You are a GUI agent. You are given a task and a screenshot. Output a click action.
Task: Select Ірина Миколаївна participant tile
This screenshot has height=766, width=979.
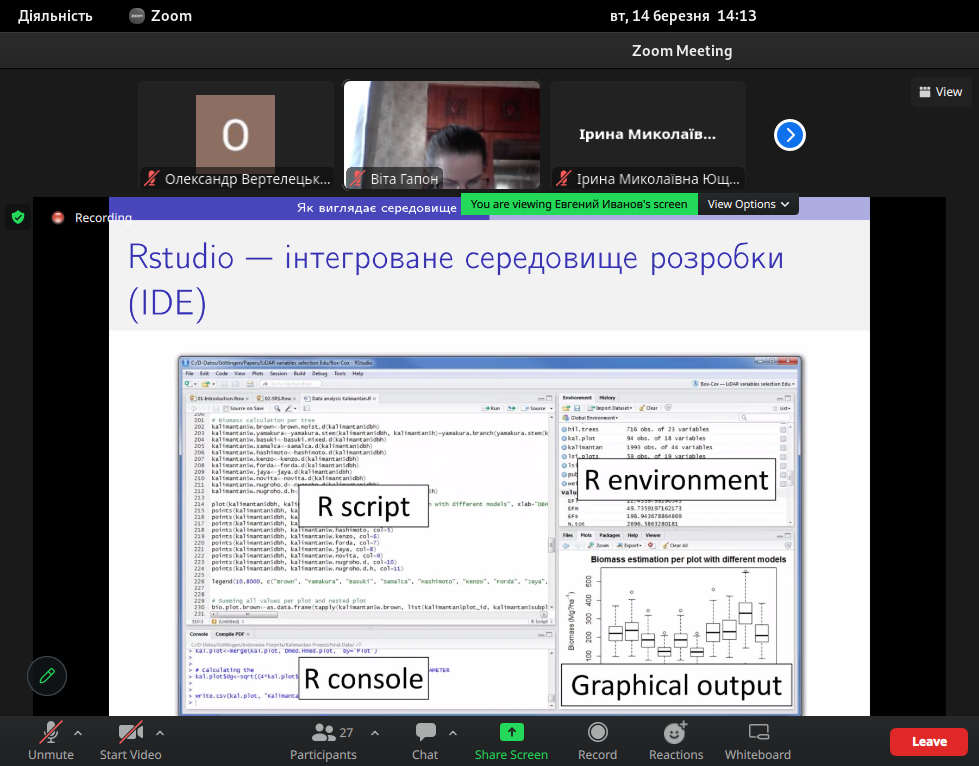pyautogui.click(x=647, y=135)
